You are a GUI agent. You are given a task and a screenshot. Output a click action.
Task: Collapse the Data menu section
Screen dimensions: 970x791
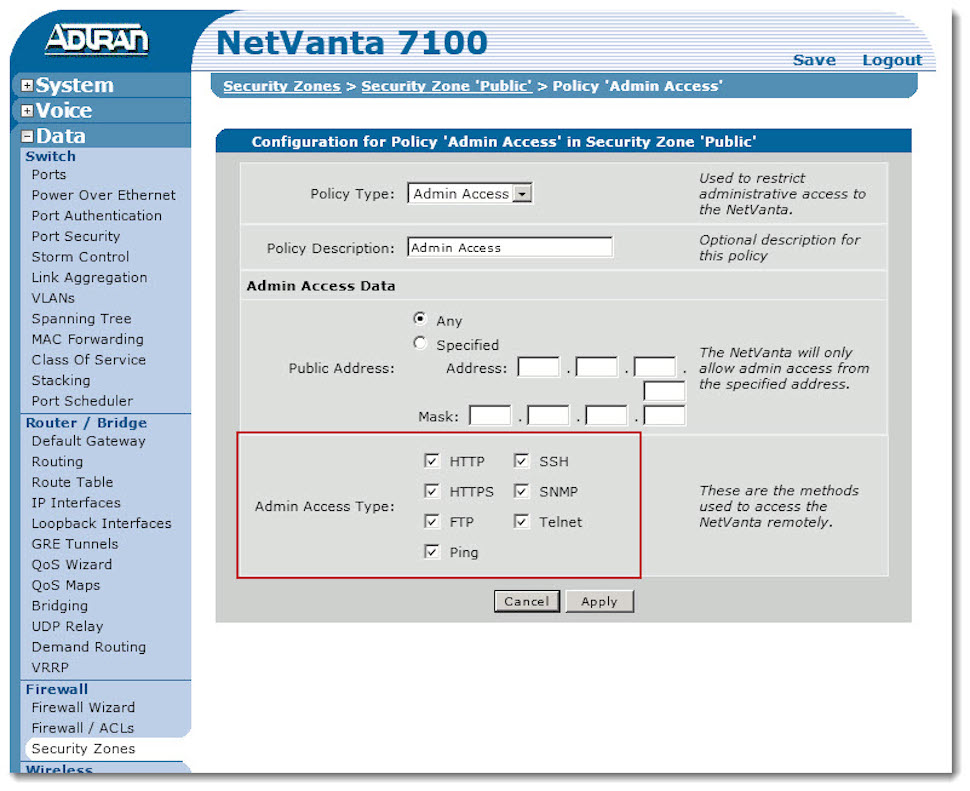(x=27, y=137)
